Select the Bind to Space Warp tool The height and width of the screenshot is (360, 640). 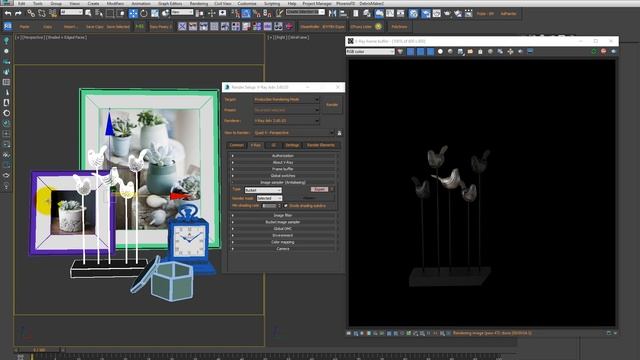(x=53, y=13)
